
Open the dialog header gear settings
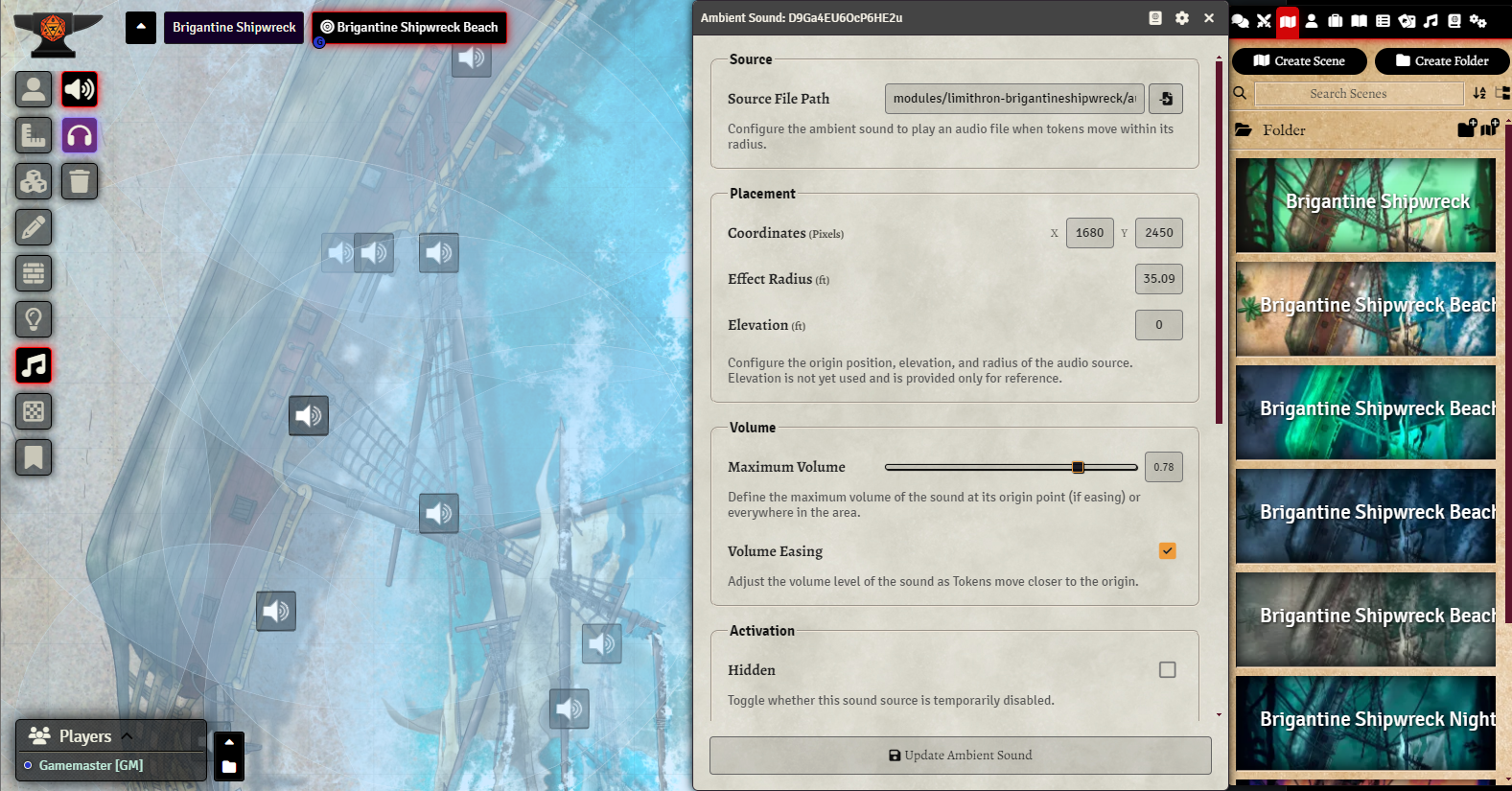(x=1182, y=18)
